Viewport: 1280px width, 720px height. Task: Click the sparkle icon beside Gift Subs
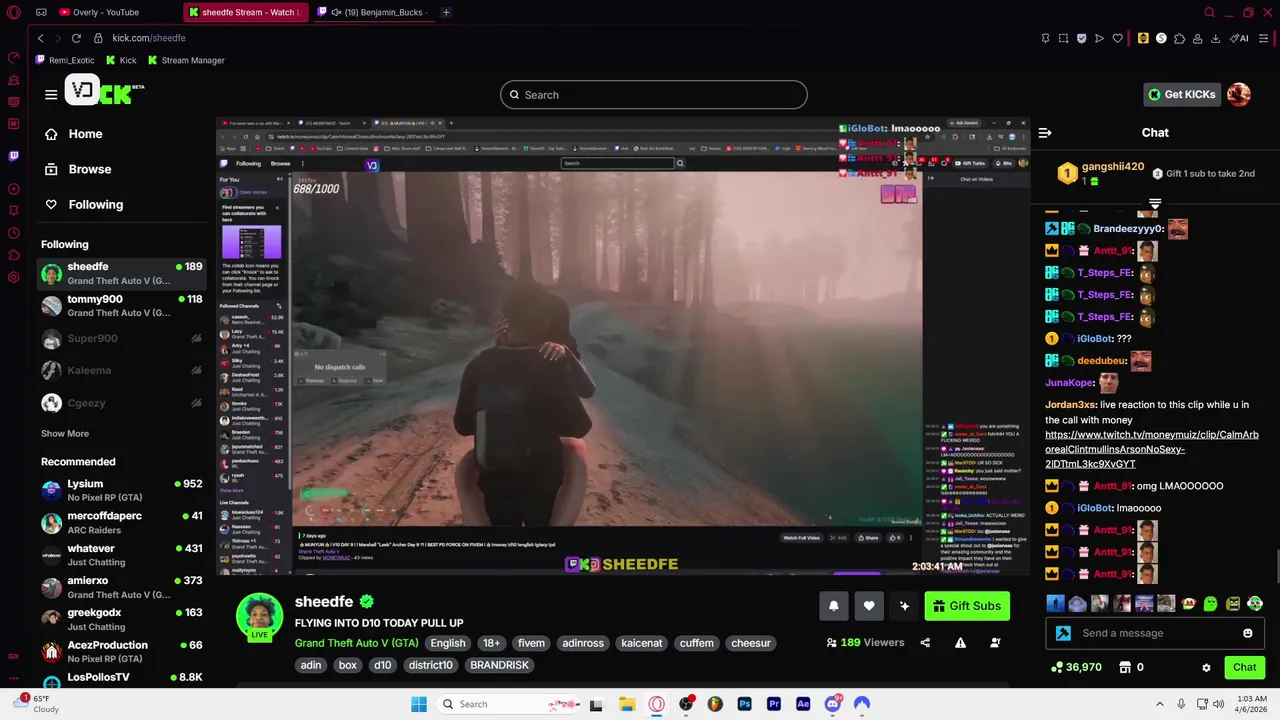click(x=904, y=606)
